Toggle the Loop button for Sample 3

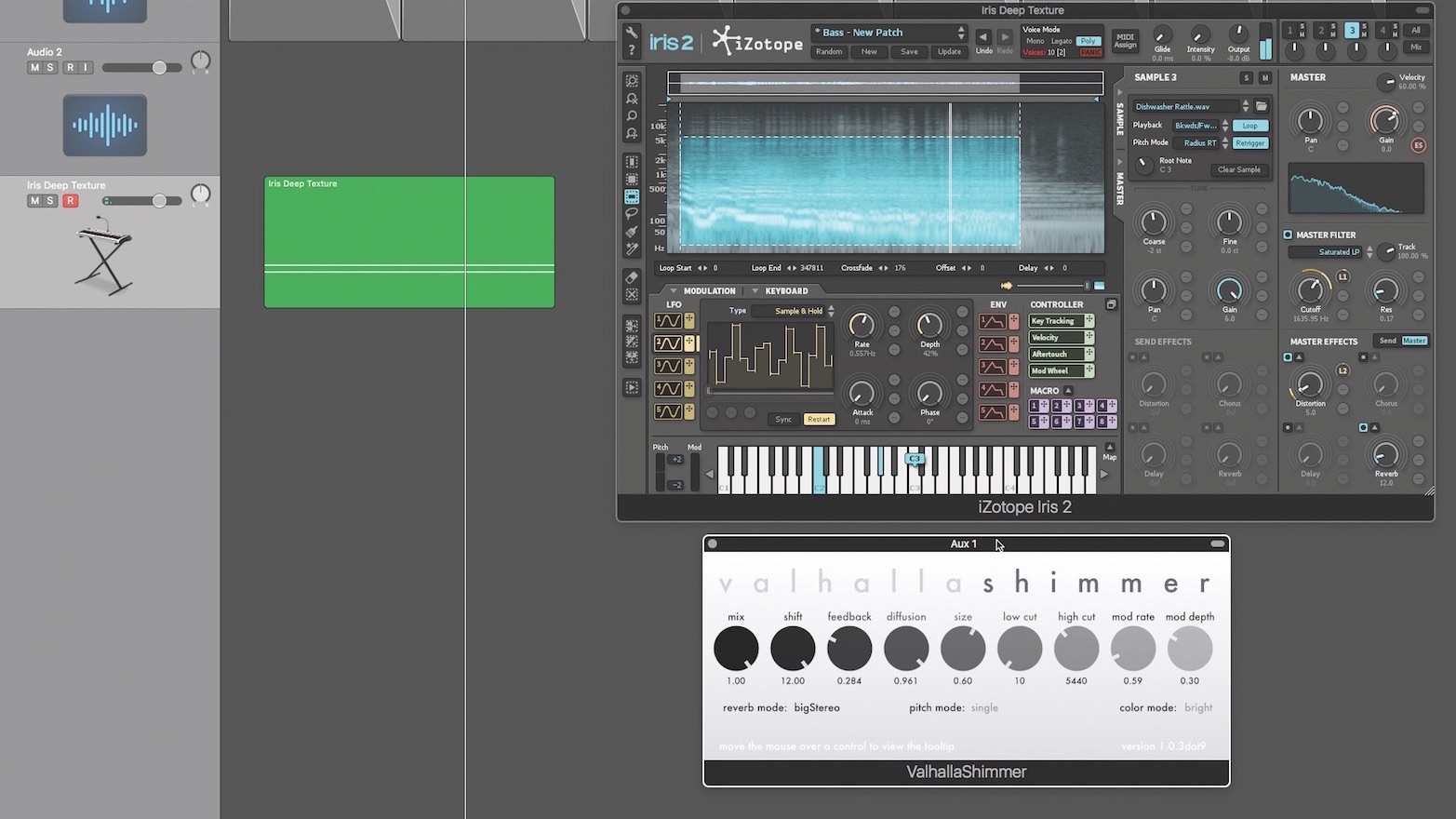pos(1250,126)
